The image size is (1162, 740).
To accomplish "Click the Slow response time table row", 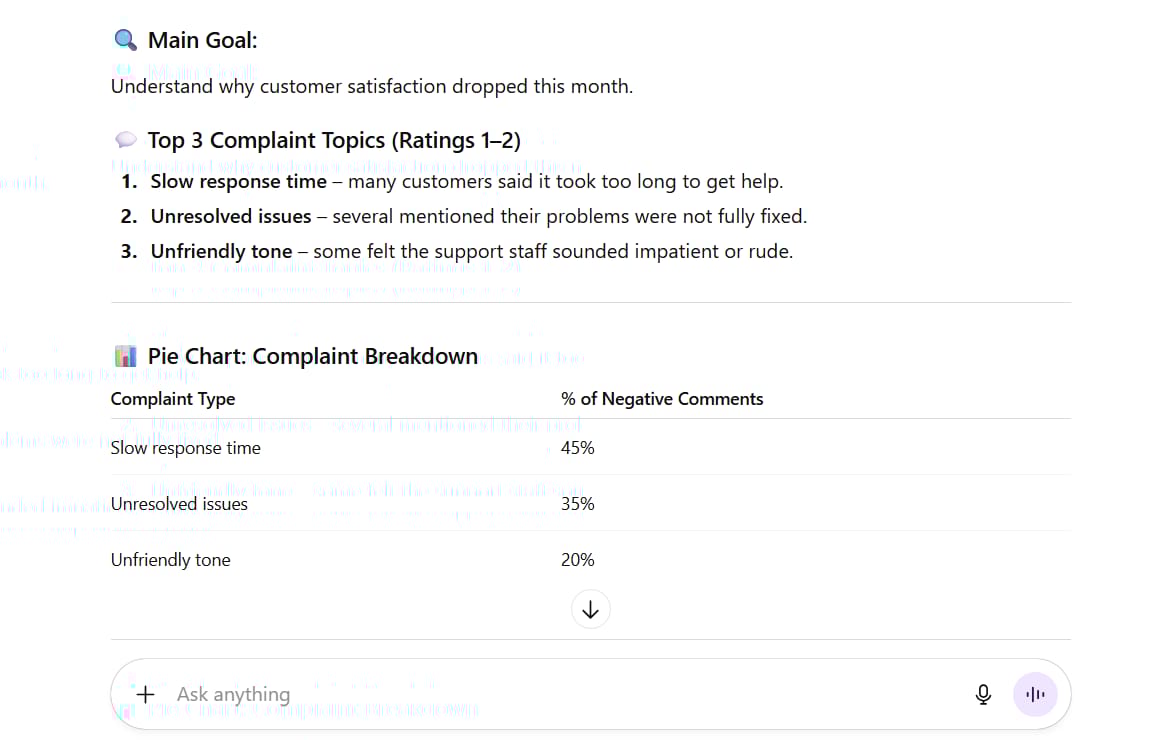I will (x=591, y=447).
